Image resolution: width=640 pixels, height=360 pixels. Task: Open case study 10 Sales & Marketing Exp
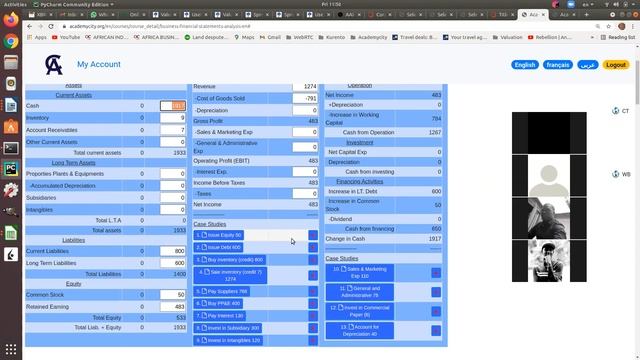coord(360,273)
